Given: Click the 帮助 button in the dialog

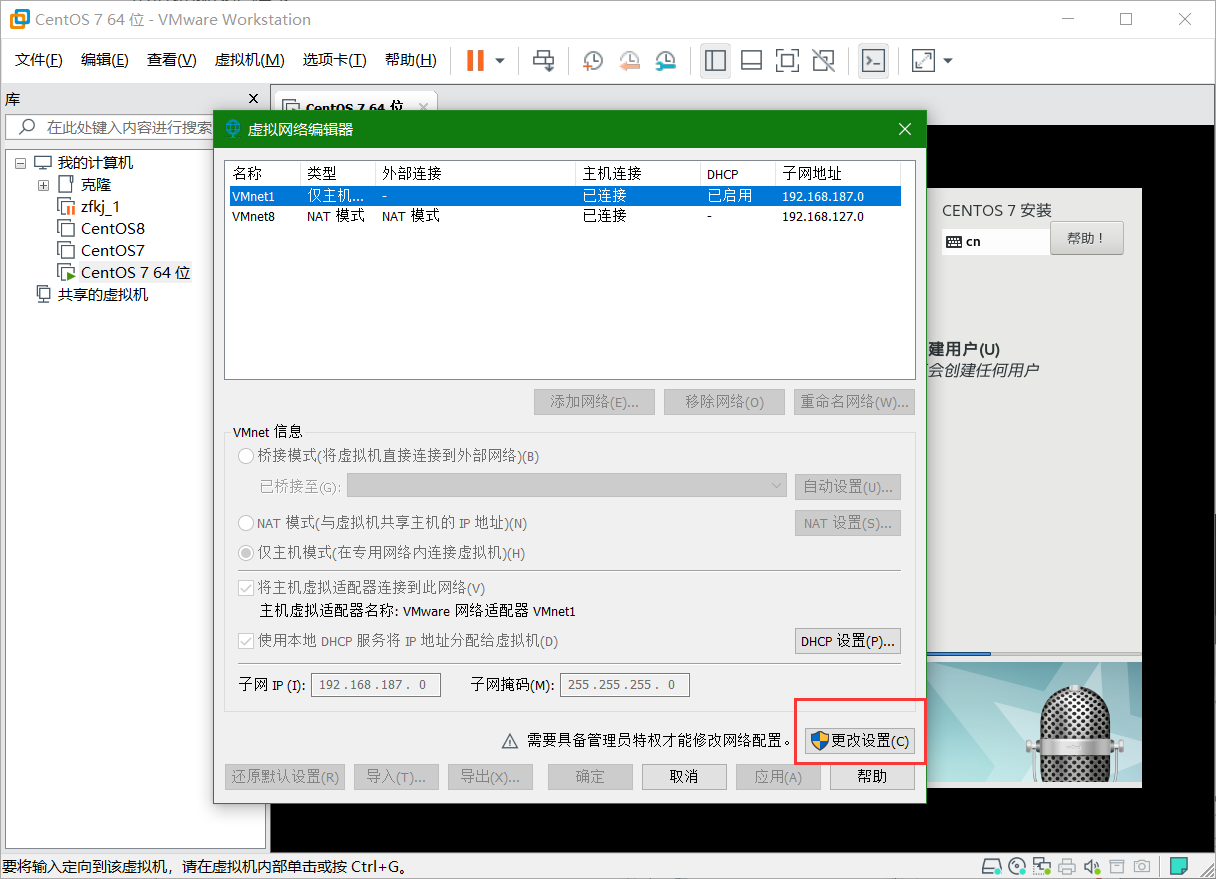Looking at the screenshot, I should pyautogui.click(x=872, y=777).
